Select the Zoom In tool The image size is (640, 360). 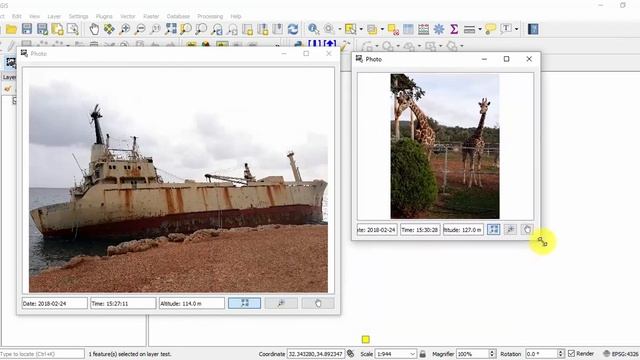coord(125,29)
